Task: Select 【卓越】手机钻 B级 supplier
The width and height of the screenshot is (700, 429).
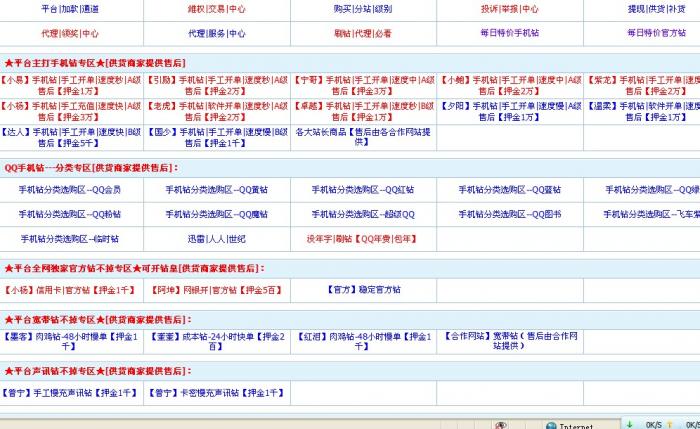Action: (x=363, y=111)
